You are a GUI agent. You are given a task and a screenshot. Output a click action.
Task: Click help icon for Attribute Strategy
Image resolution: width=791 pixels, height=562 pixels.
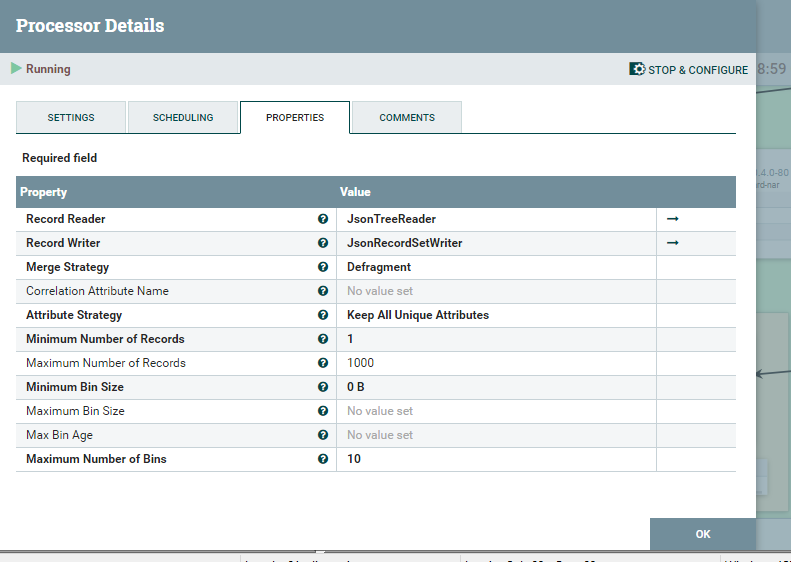point(323,315)
